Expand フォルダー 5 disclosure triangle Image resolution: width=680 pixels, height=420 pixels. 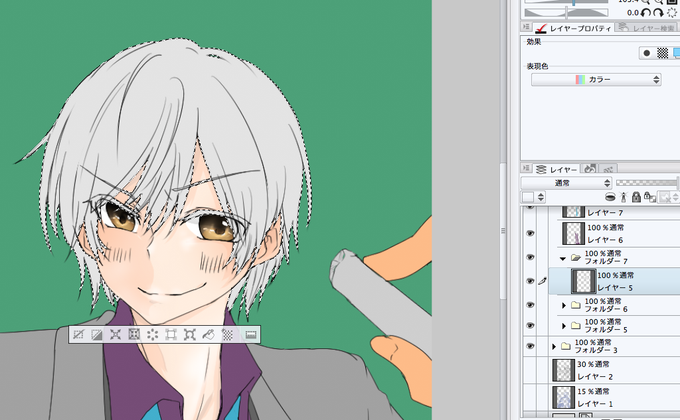pyautogui.click(x=564, y=326)
